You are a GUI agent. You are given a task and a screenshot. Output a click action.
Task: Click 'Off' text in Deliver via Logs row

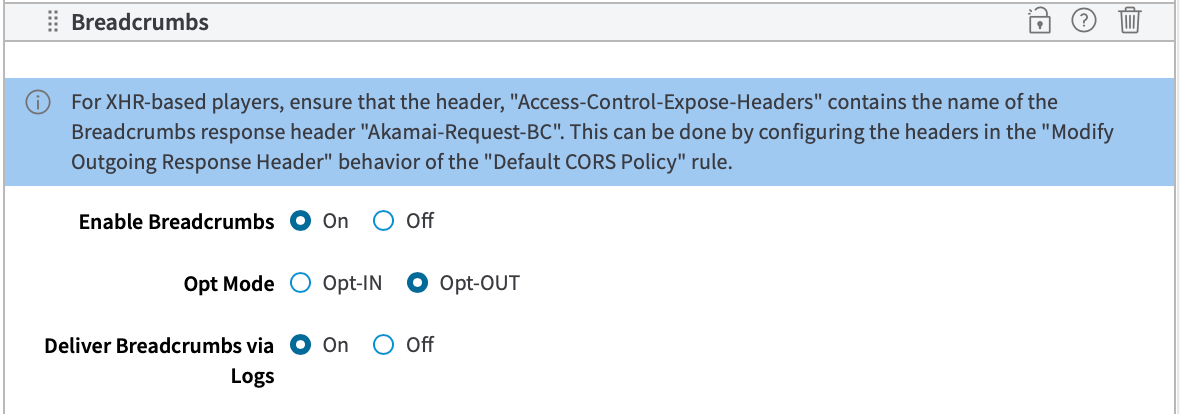(420, 345)
